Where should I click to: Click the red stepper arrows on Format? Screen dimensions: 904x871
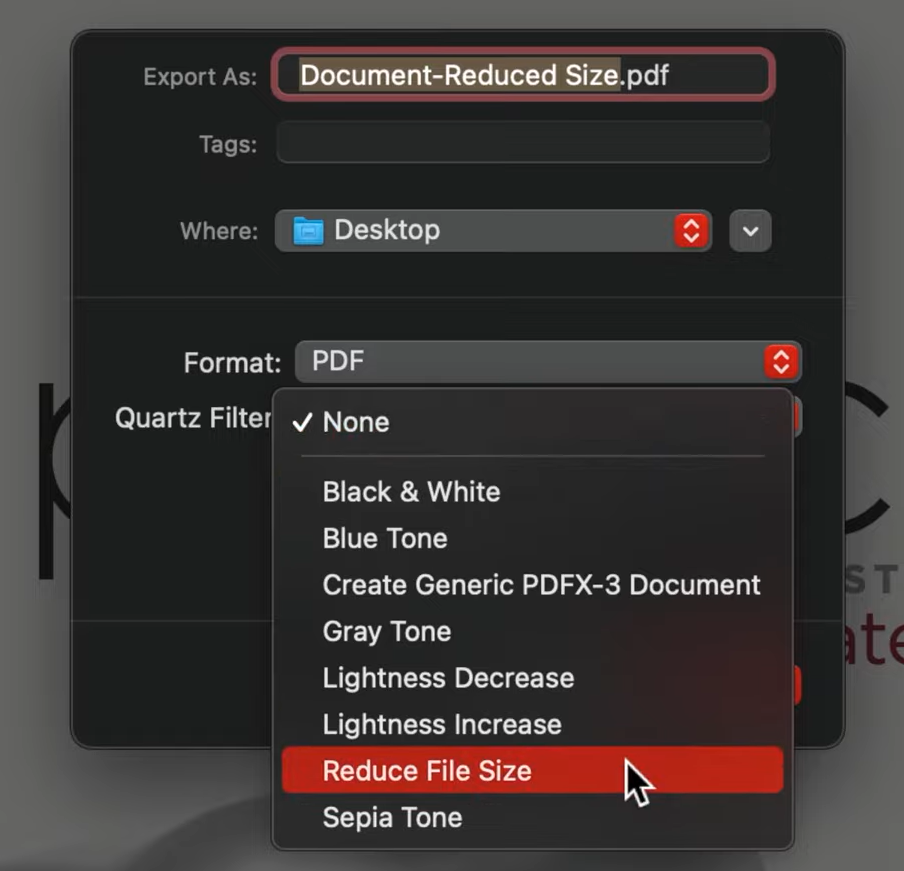click(781, 362)
